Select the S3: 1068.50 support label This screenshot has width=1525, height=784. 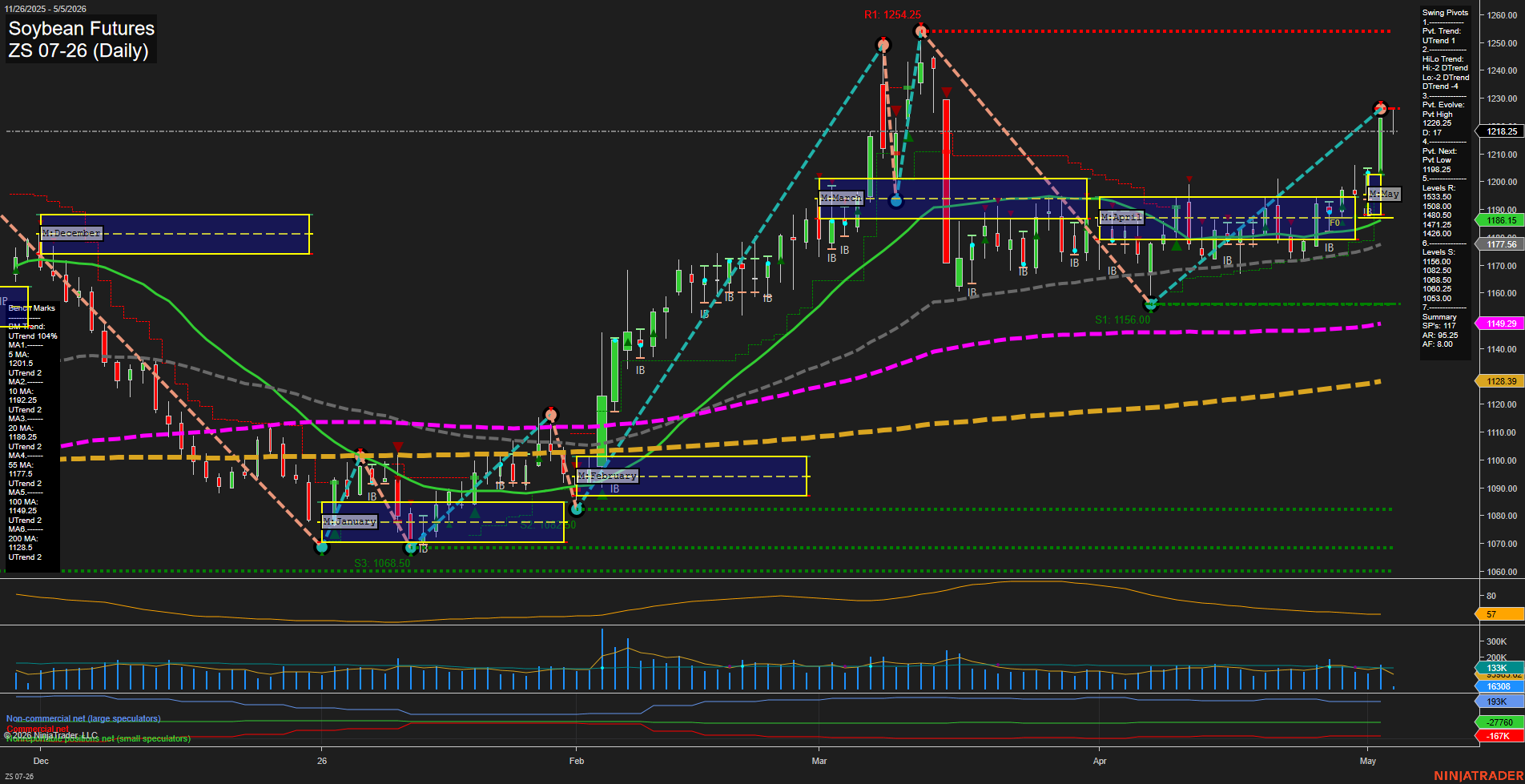click(382, 563)
